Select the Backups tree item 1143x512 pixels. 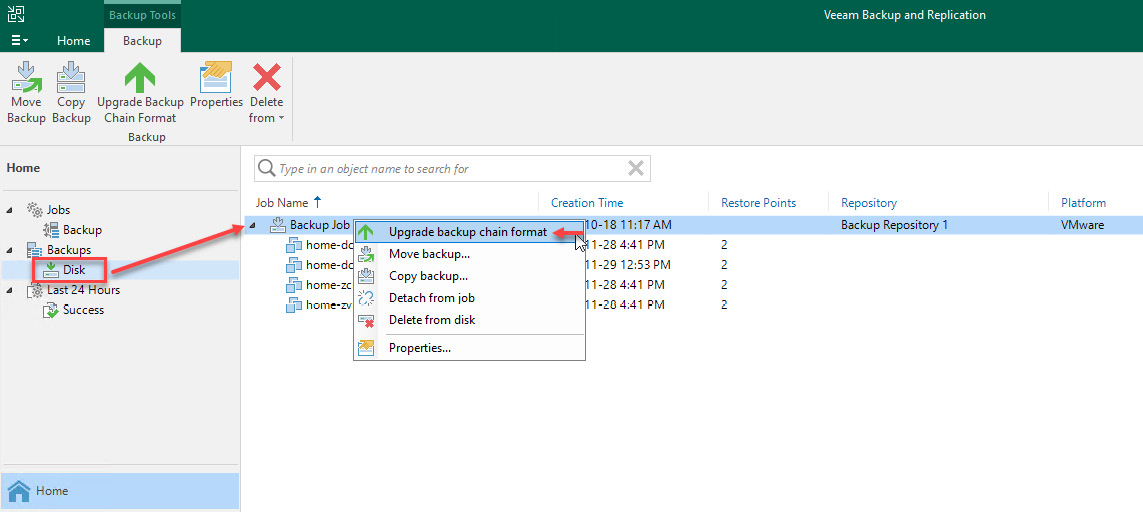(69, 250)
